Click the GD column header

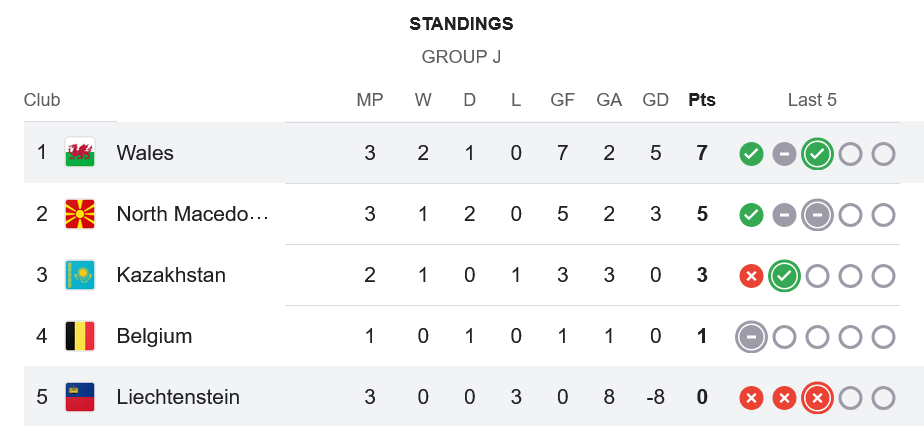pyautogui.click(x=656, y=100)
